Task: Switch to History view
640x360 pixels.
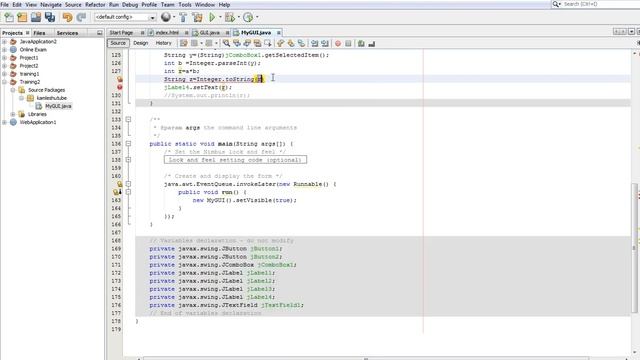Action: coord(163,43)
